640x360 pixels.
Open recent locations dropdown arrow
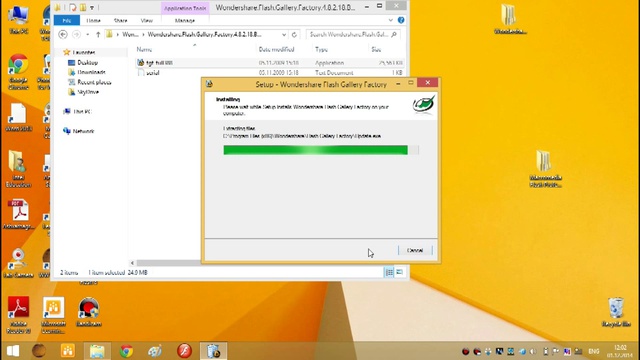(87, 35)
